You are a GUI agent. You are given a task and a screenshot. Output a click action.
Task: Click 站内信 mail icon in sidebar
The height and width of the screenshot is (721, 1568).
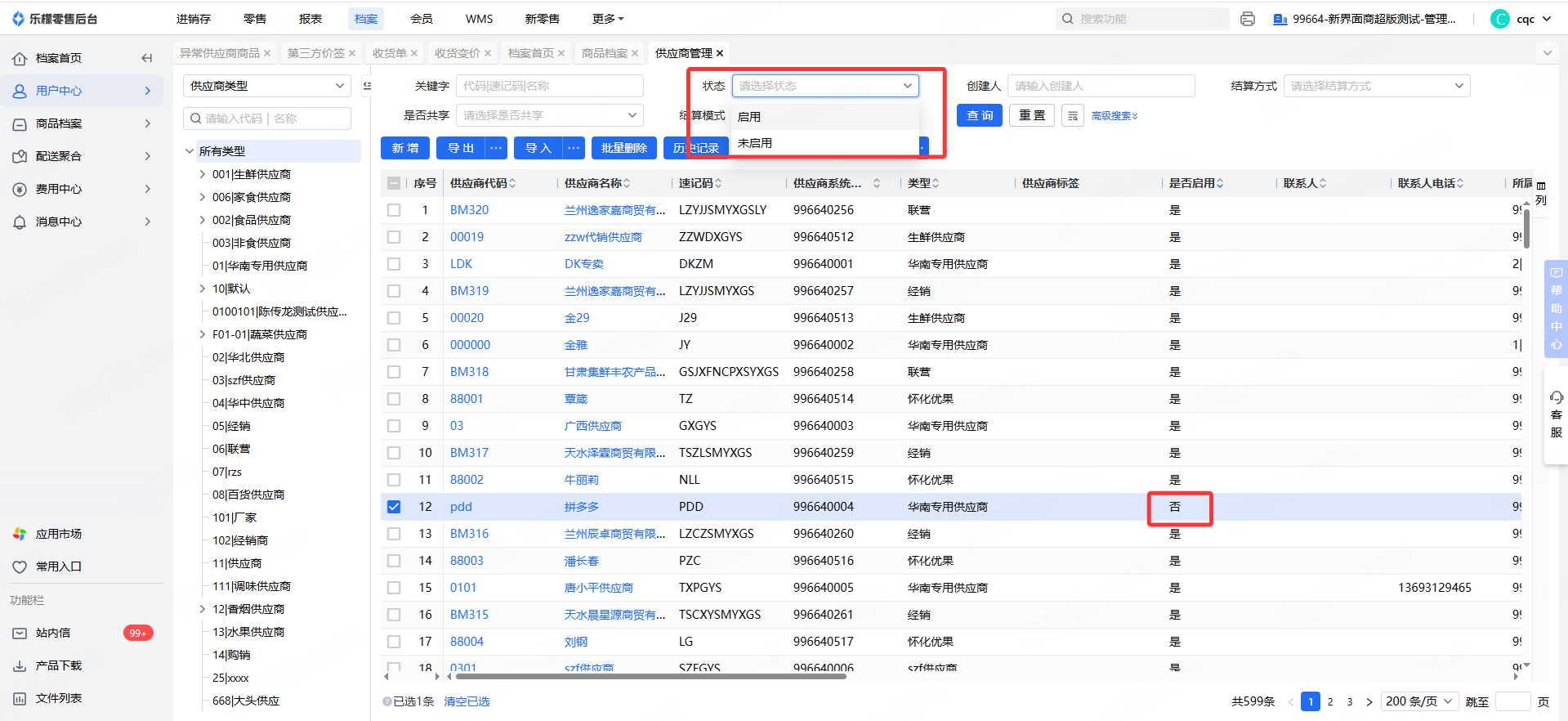pos(20,633)
